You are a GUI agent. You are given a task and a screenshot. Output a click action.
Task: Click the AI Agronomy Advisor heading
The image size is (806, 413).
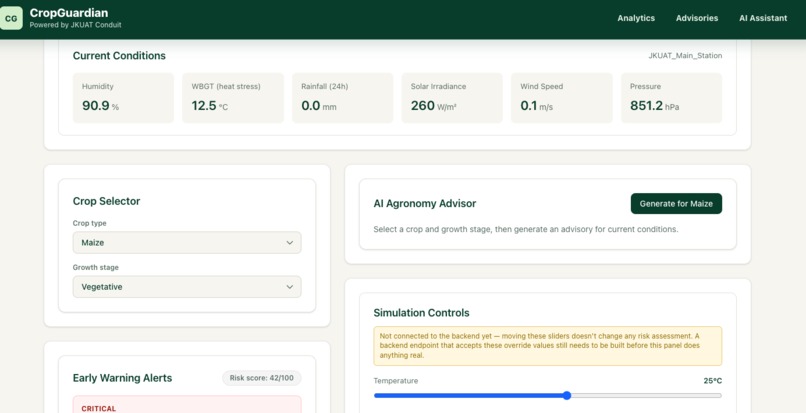coord(425,203)
